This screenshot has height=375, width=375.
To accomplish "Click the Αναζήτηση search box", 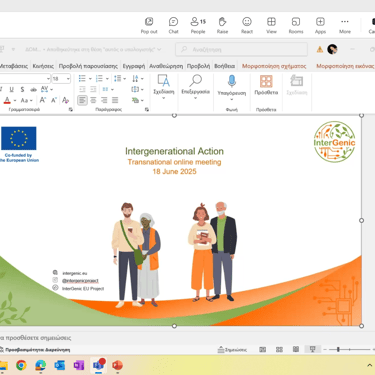I will pos(241,49).
